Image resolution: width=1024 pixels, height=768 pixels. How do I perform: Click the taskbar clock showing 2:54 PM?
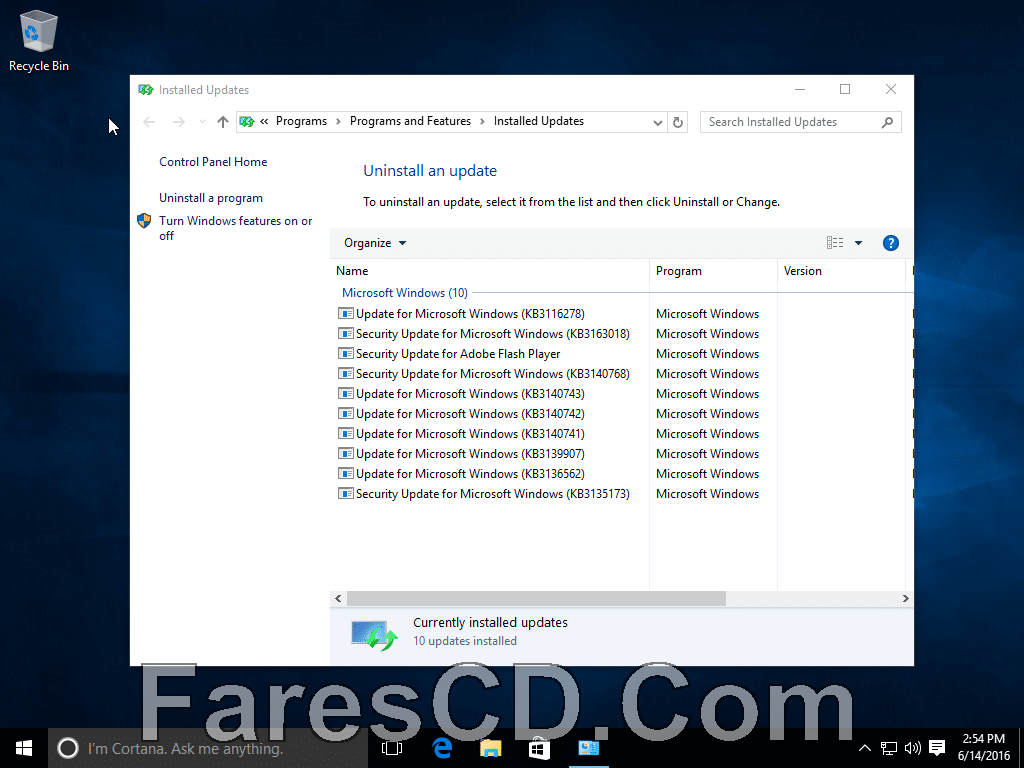point(984,748)
